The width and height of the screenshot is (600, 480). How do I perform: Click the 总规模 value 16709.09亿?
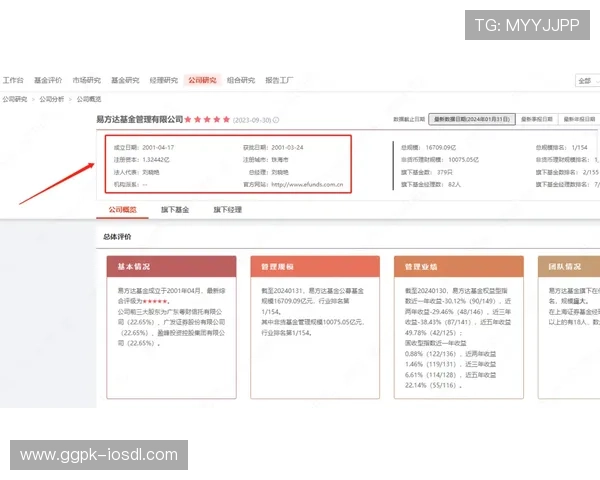pyautogui.click(x=441, y=147)
